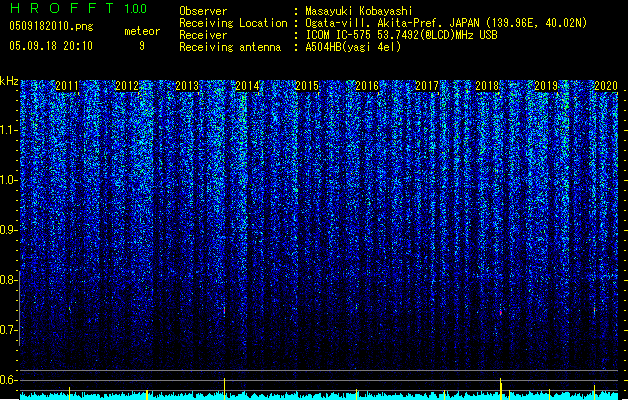Select the 2014 time marker
The height and width of the screenshot is (400, 629).
pyautogui.click(x=247, y=86)
